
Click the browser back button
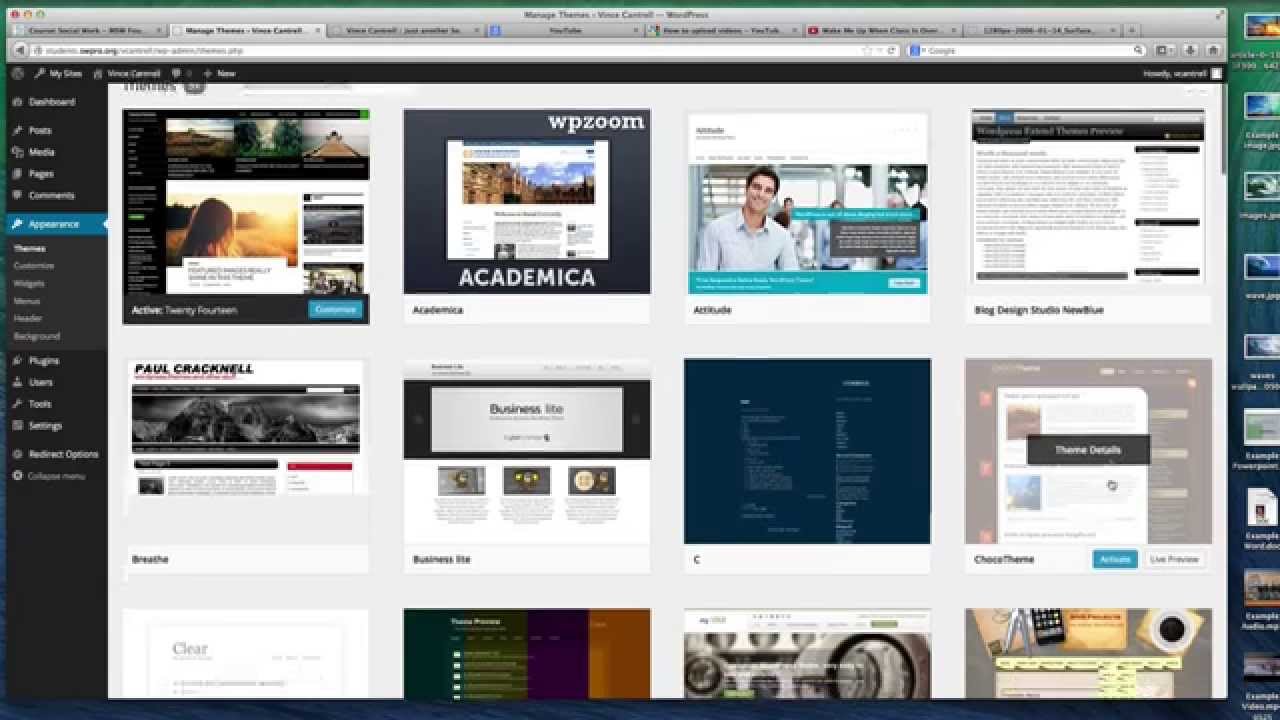(x=20, y=50)
